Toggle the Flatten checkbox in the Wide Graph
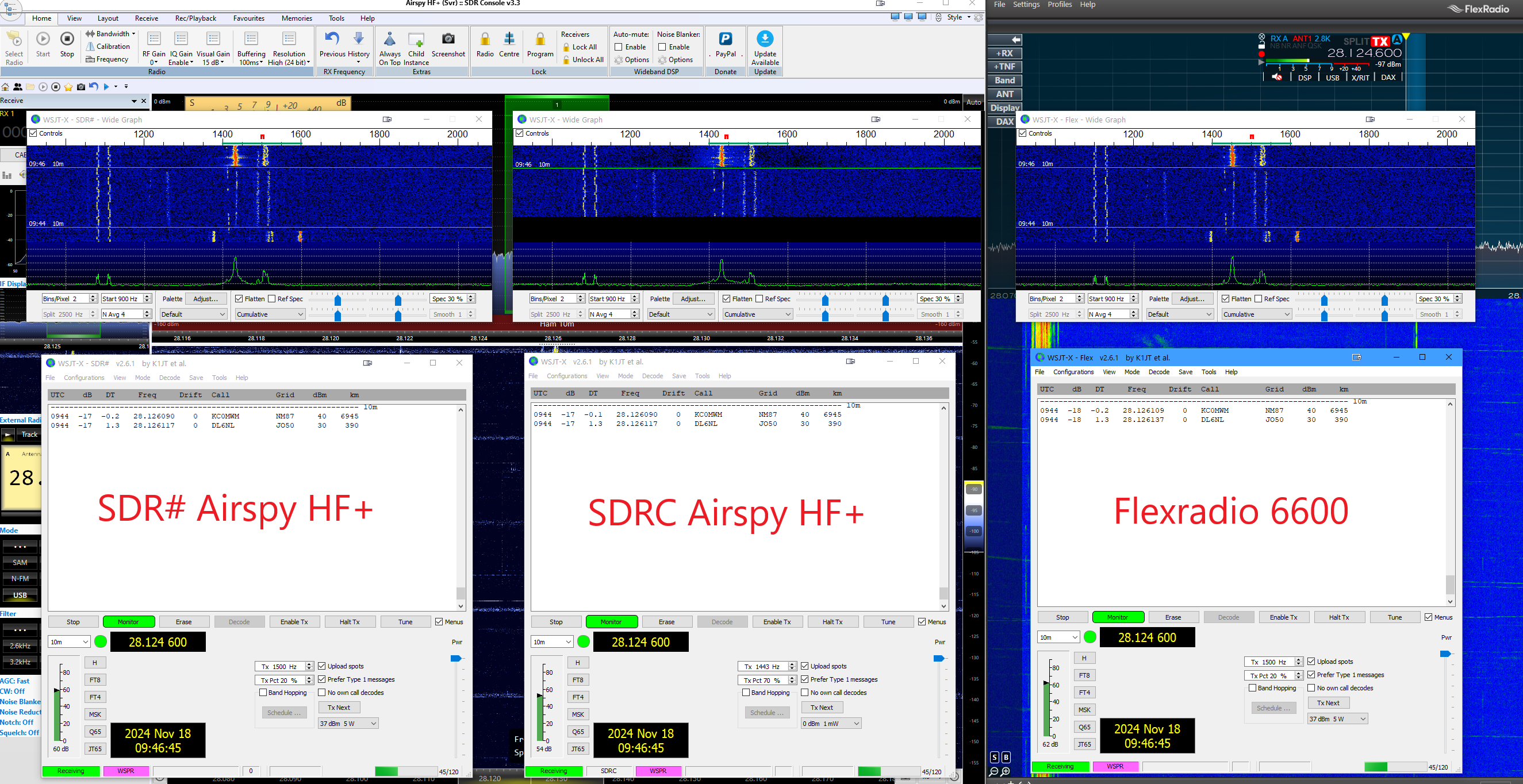Screen dimensions: 1523x784 [239, 298]
